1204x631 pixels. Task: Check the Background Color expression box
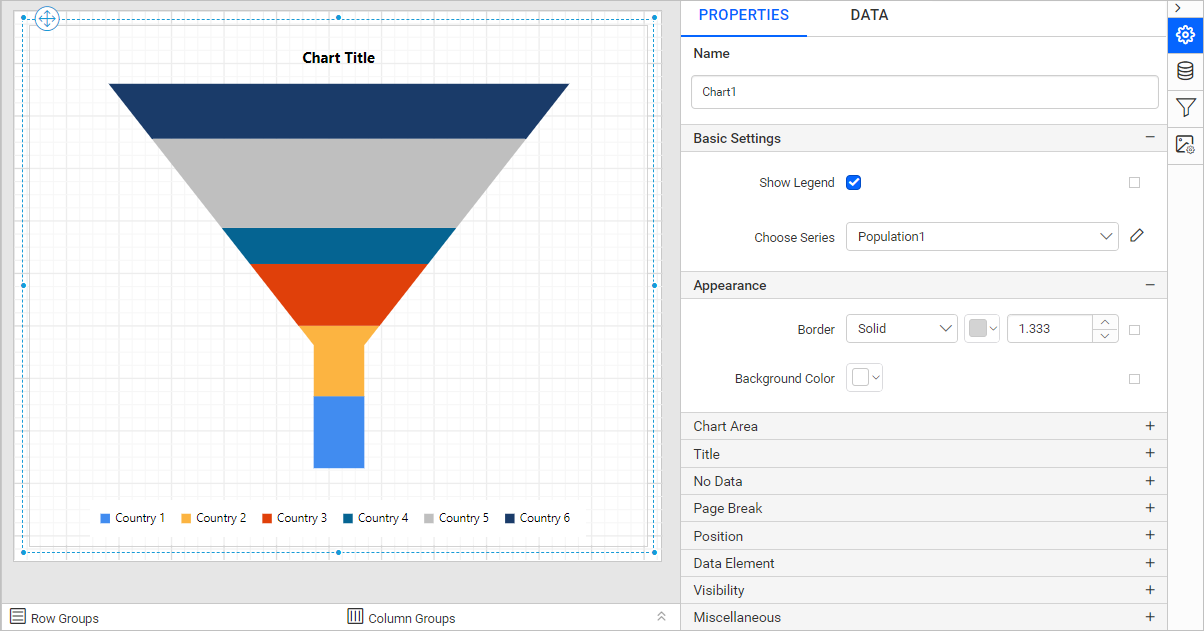click(x=1134, y=379)
